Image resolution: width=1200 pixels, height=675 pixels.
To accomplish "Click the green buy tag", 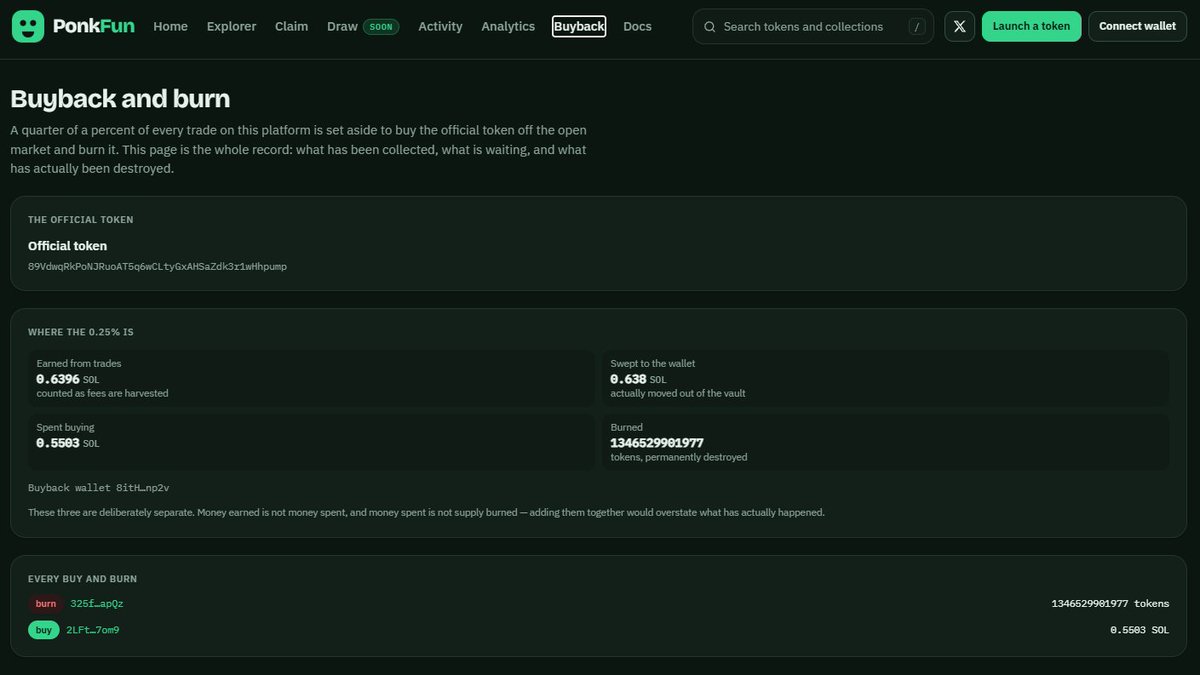I will tap(44, 630).
